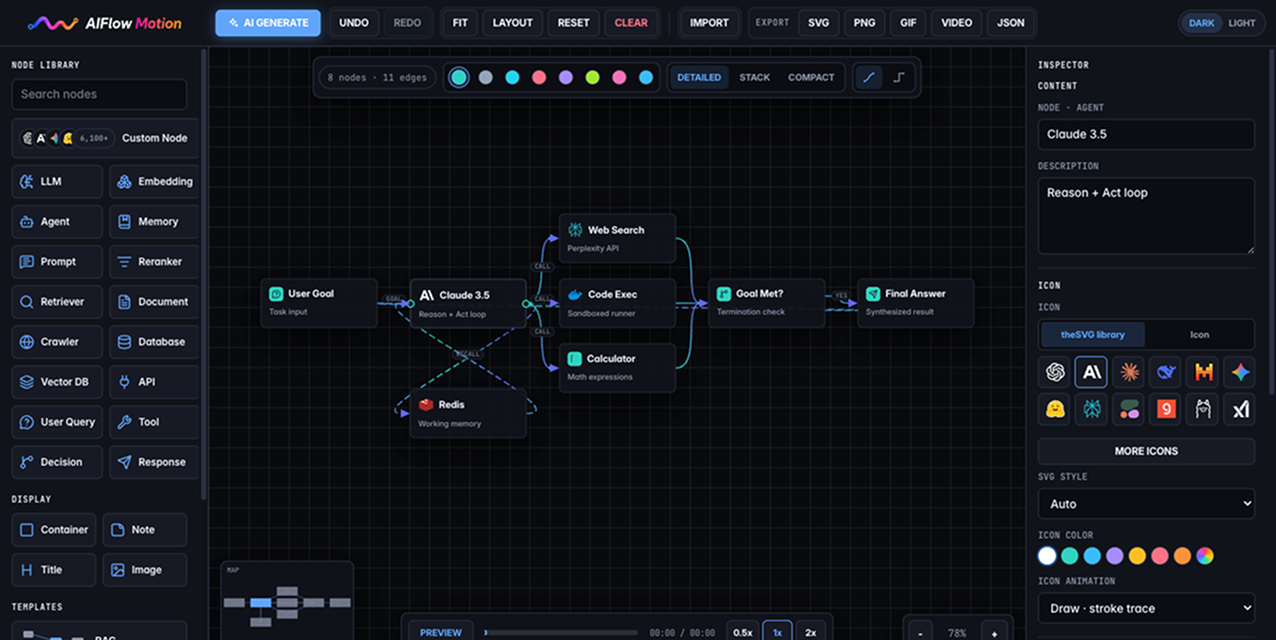
Task: Pick the lime green accent color dot
Action: tap(593, 77)
